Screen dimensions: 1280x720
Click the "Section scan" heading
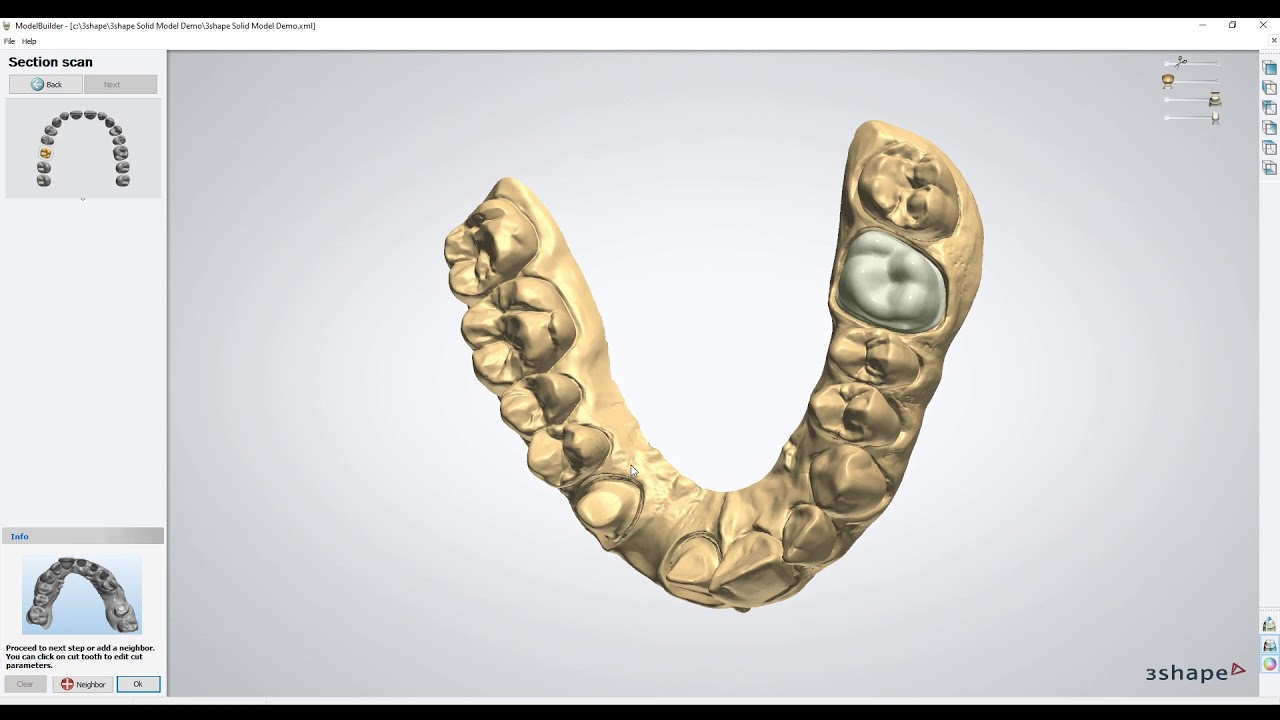pos(50,62)
